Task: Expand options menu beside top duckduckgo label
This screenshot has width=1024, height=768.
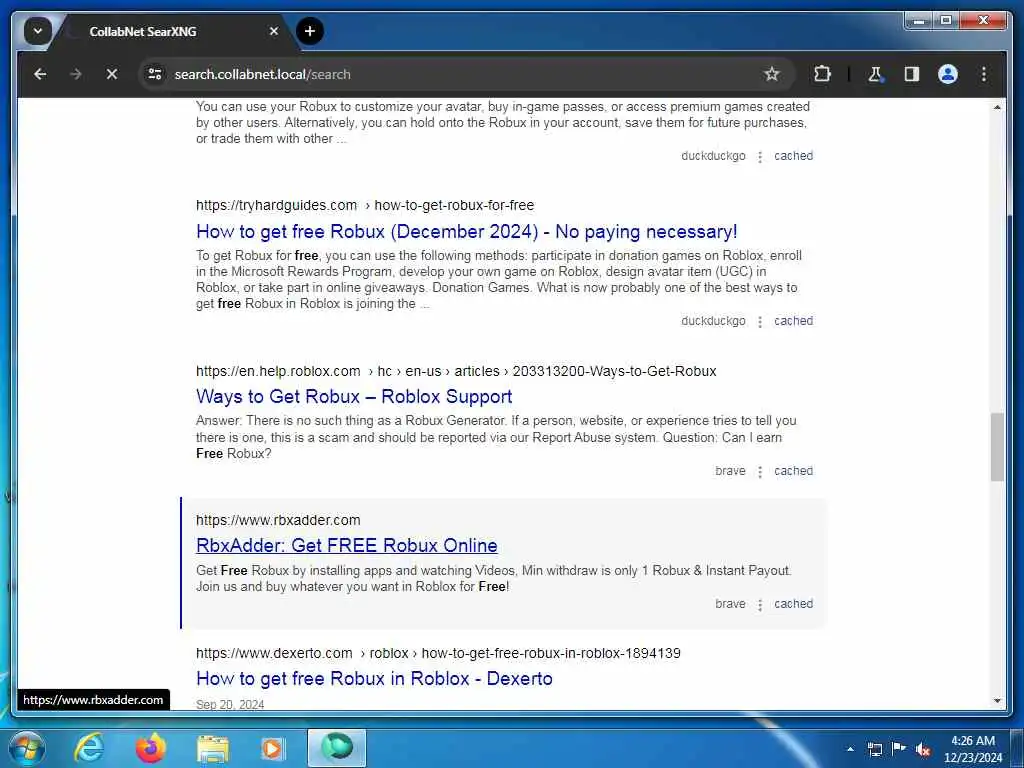Action: coord(760,157)
